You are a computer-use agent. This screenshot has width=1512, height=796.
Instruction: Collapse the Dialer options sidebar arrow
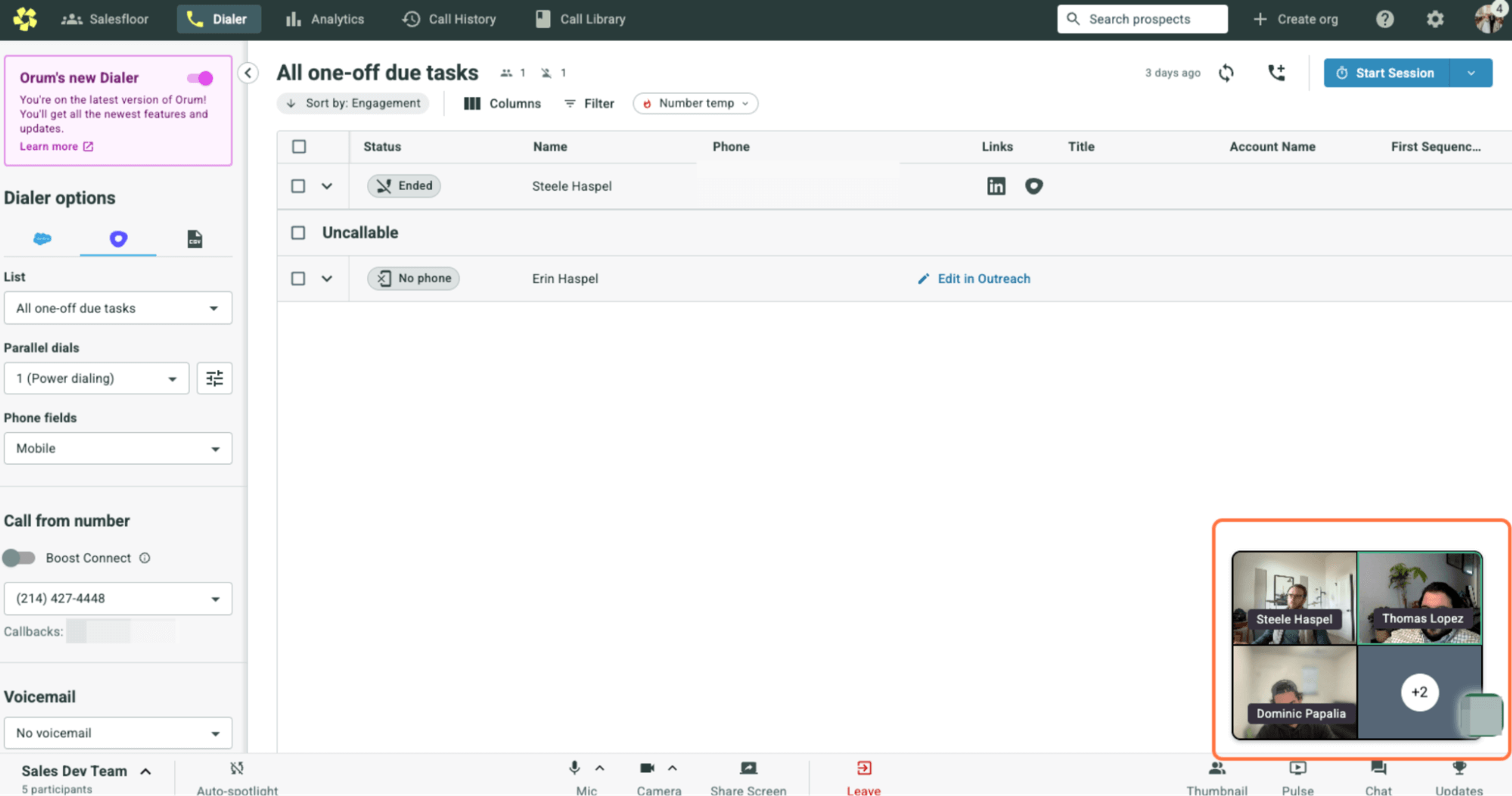248,73
